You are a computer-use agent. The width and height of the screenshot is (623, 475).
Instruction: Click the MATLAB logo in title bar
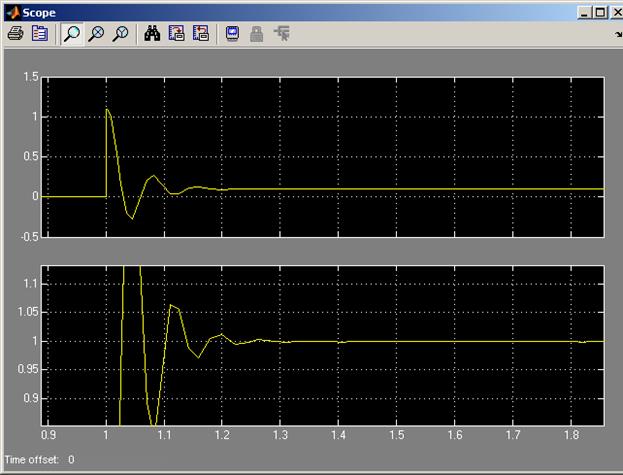[13, 13]
